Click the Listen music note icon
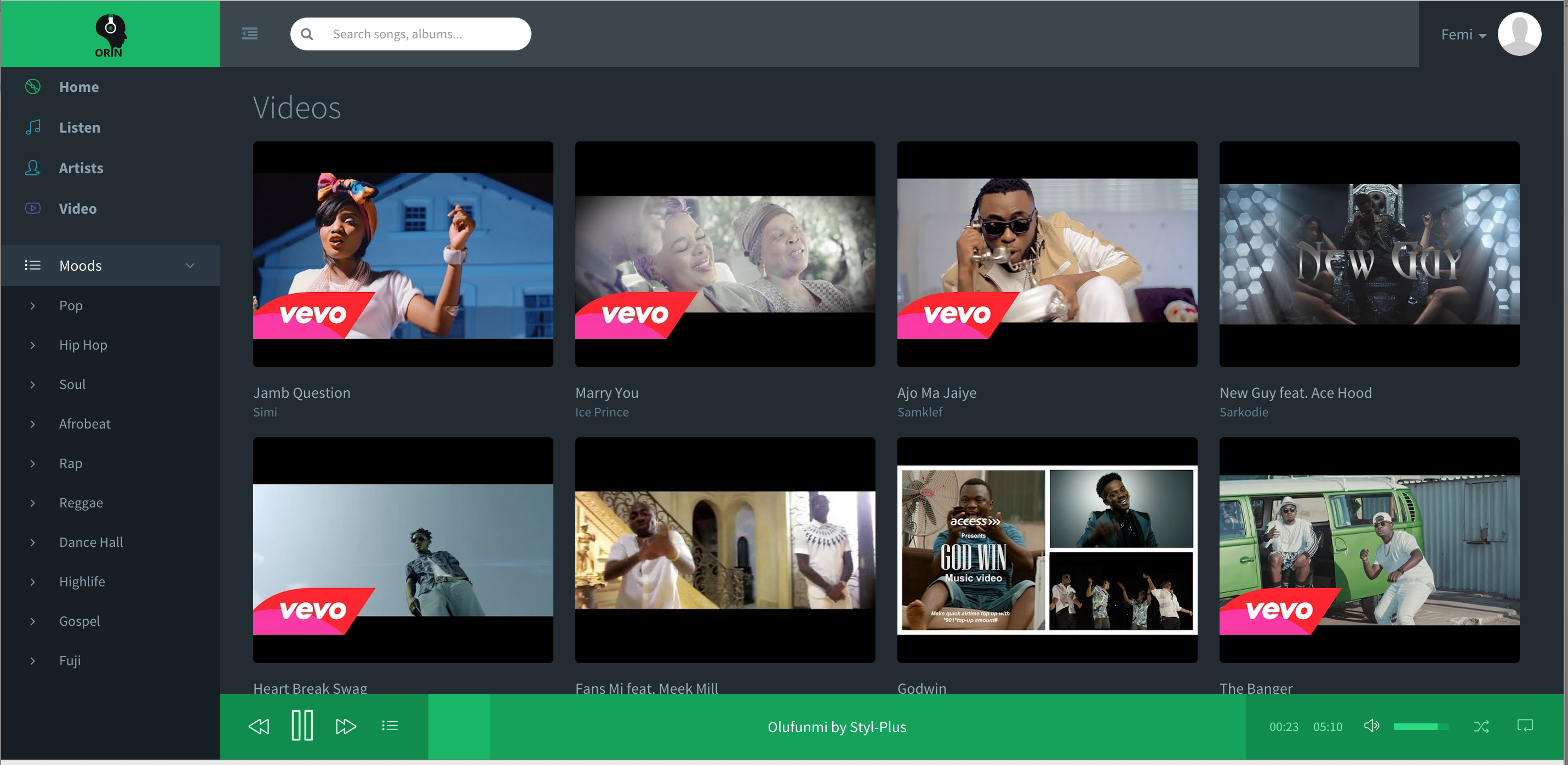 [33, 127]
